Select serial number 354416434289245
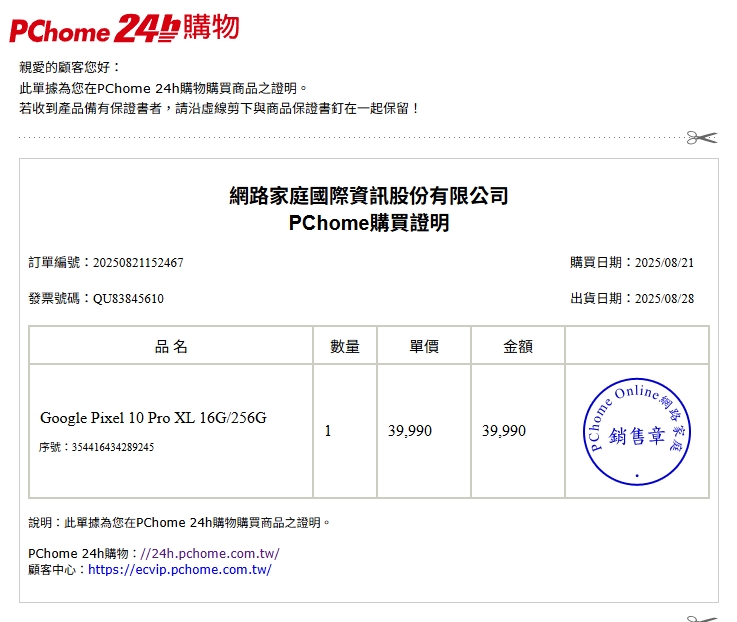The width and height of the screenshot is (737, 622). tap(113, 447)
